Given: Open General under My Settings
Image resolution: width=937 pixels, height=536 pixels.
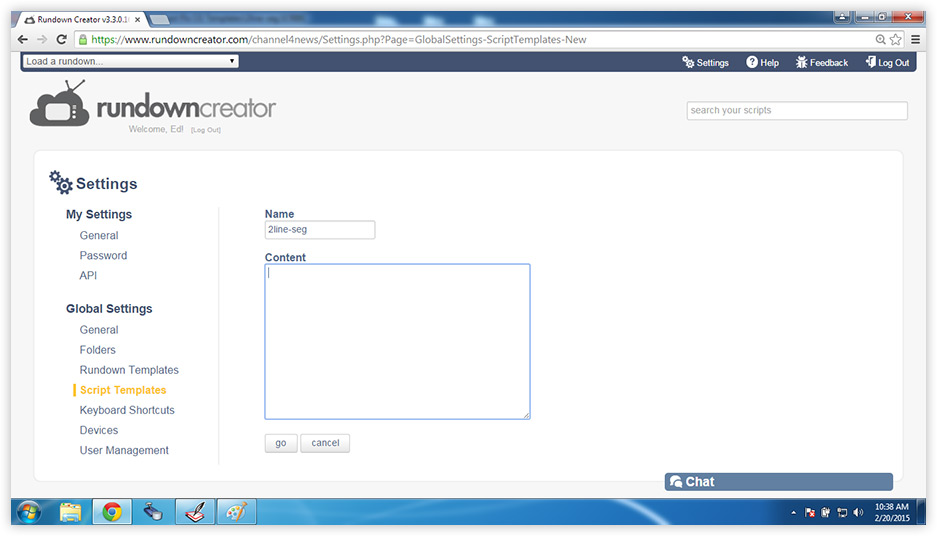Looking at the screenshot, I should (99, 235).
